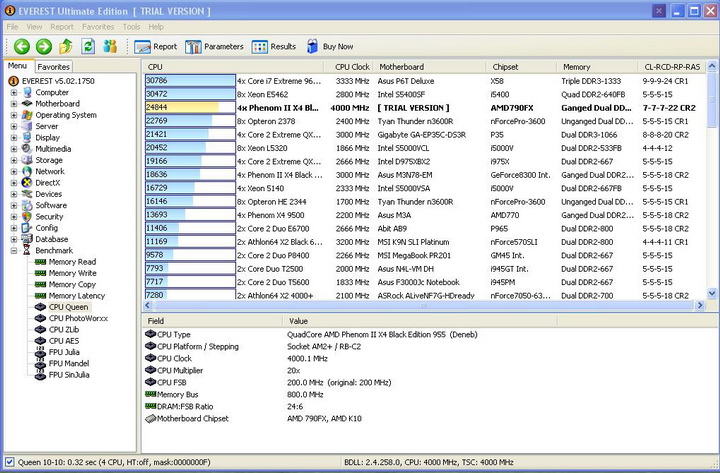Select the CPU AES benchmark
The width and height of the screenshot is (720, 473).
[x=64, y=341]
